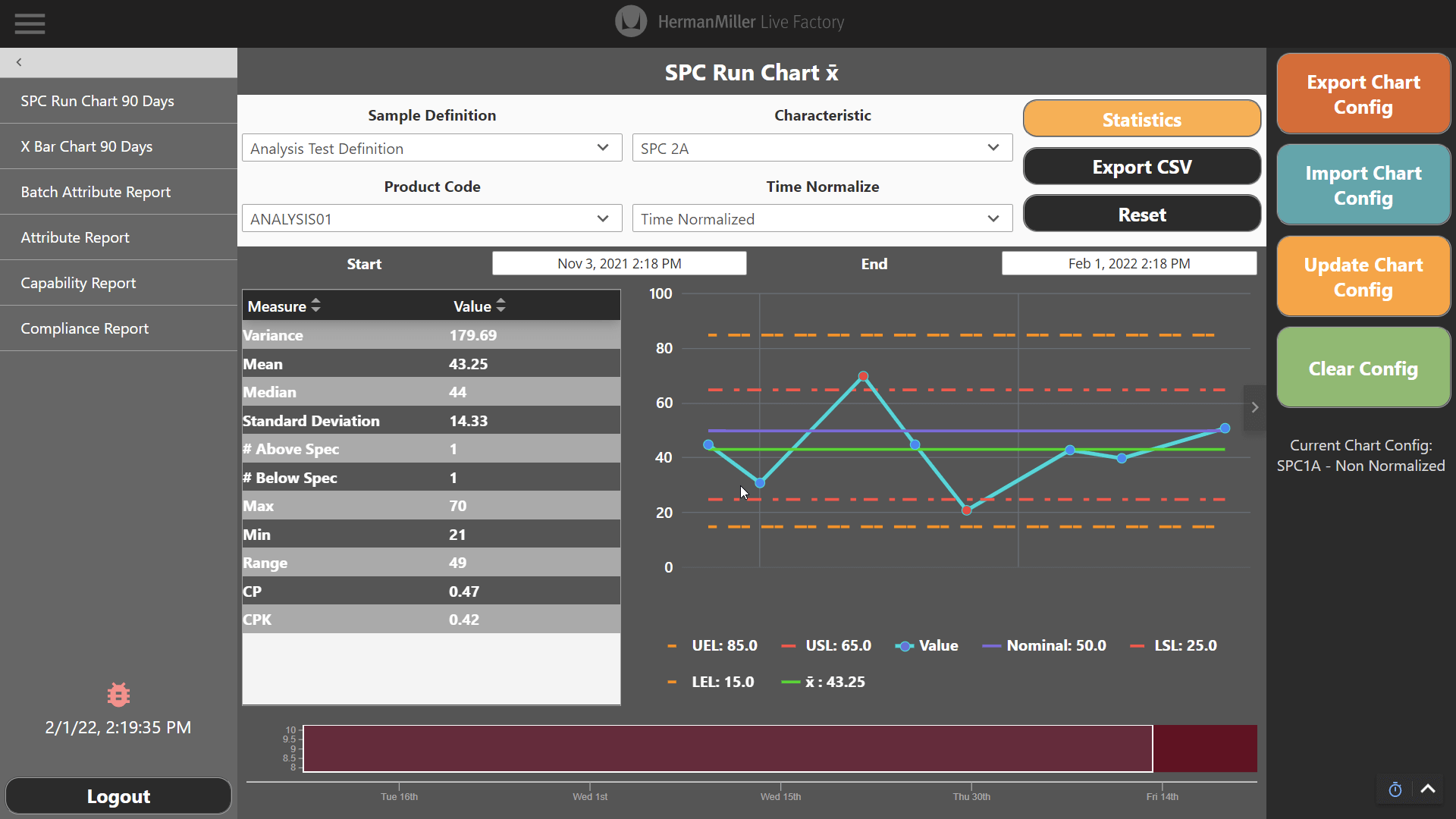Image resolution: width=1456 pixels, height=819 pixels.
Task: Collapse sidebar with back arrow
Action: click(x=19, y=62)
